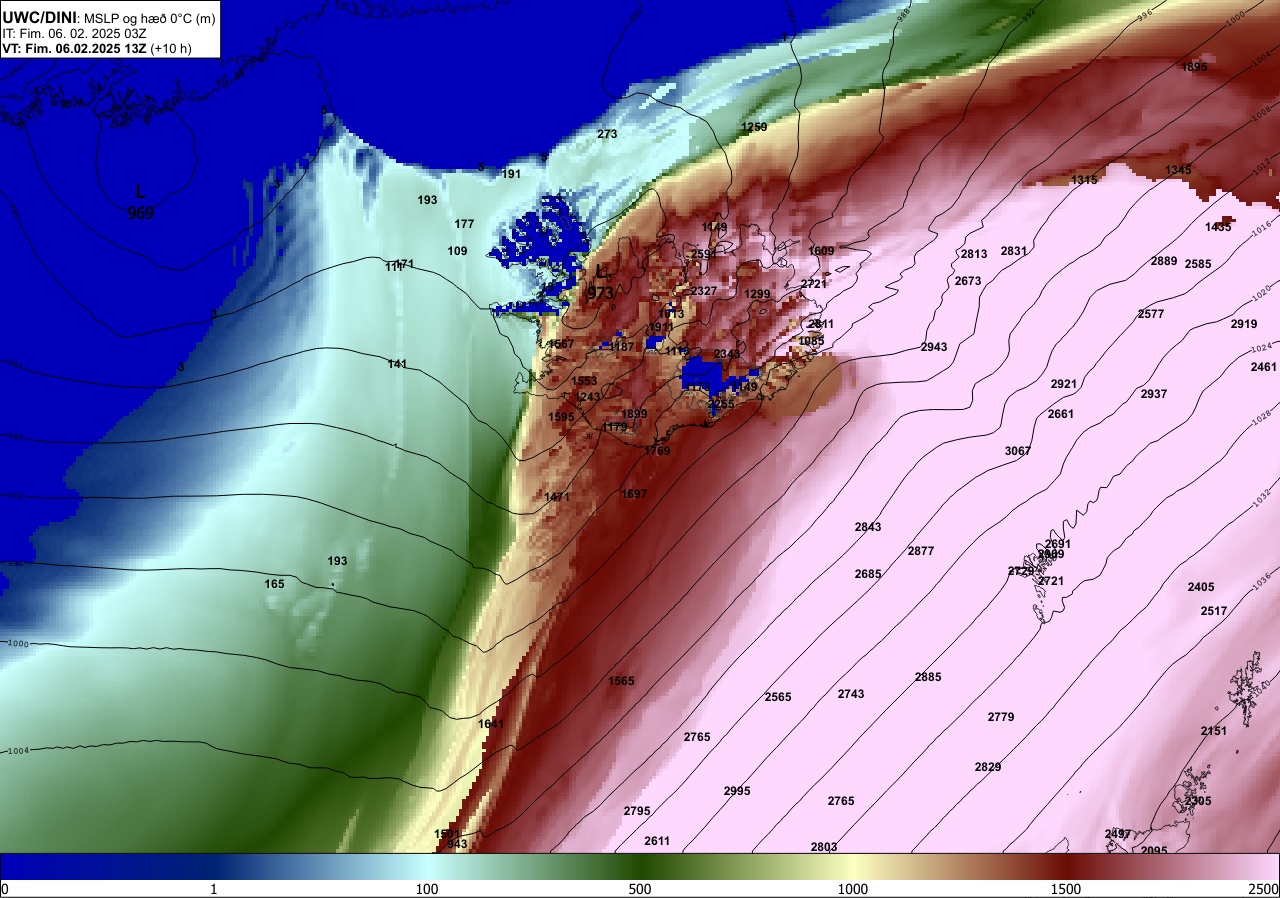
Task: Click the map value 2831
Action: pos(1013,251)
